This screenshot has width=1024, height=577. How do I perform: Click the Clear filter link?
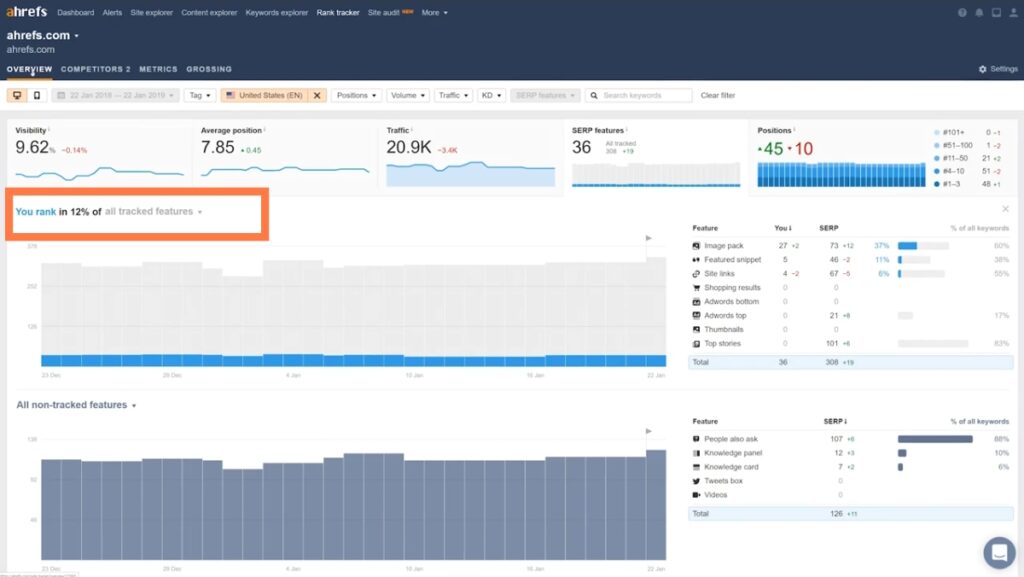point(718,95)
